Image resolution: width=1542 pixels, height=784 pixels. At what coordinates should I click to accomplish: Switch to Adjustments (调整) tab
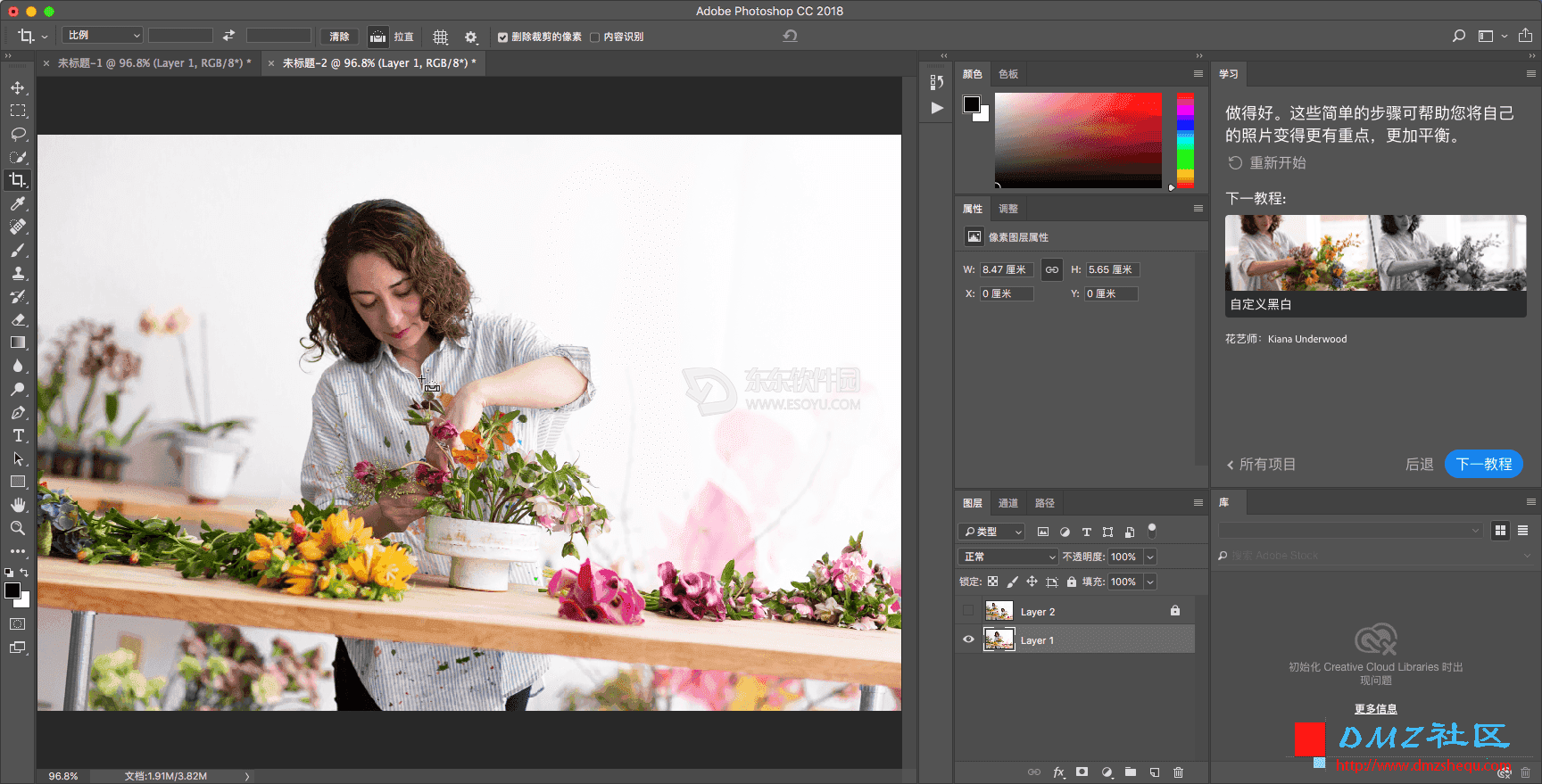[x=1008, y=209]
